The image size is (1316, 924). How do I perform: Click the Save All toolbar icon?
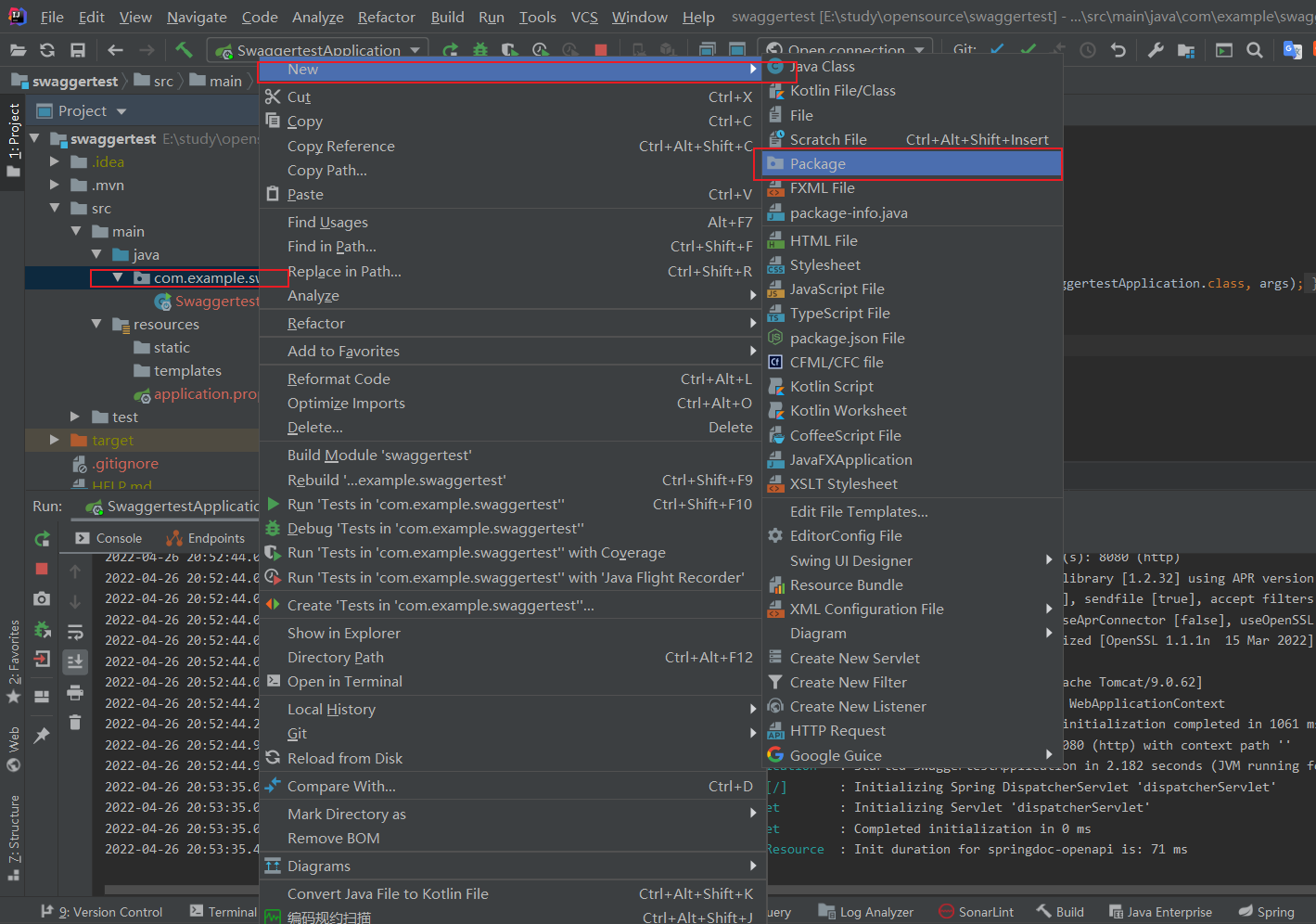point(78,50)
